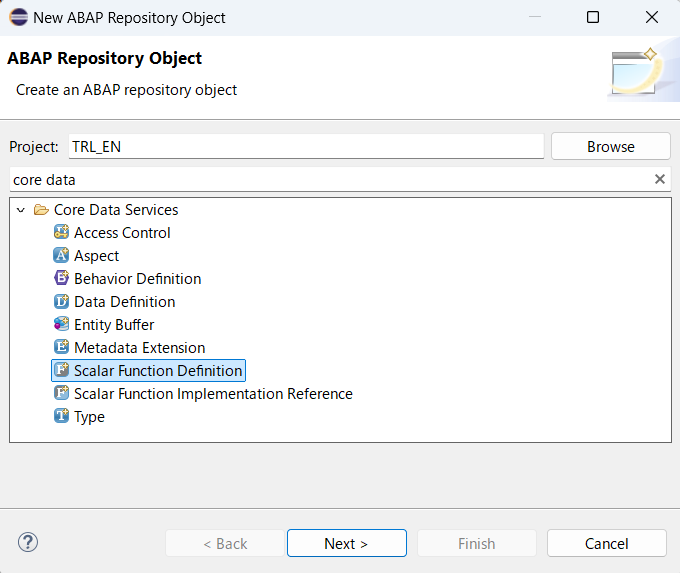Open the help question mark icon
Image resolution: width=680 pixels, height=573 pixels.
click(x=28, y=543)
